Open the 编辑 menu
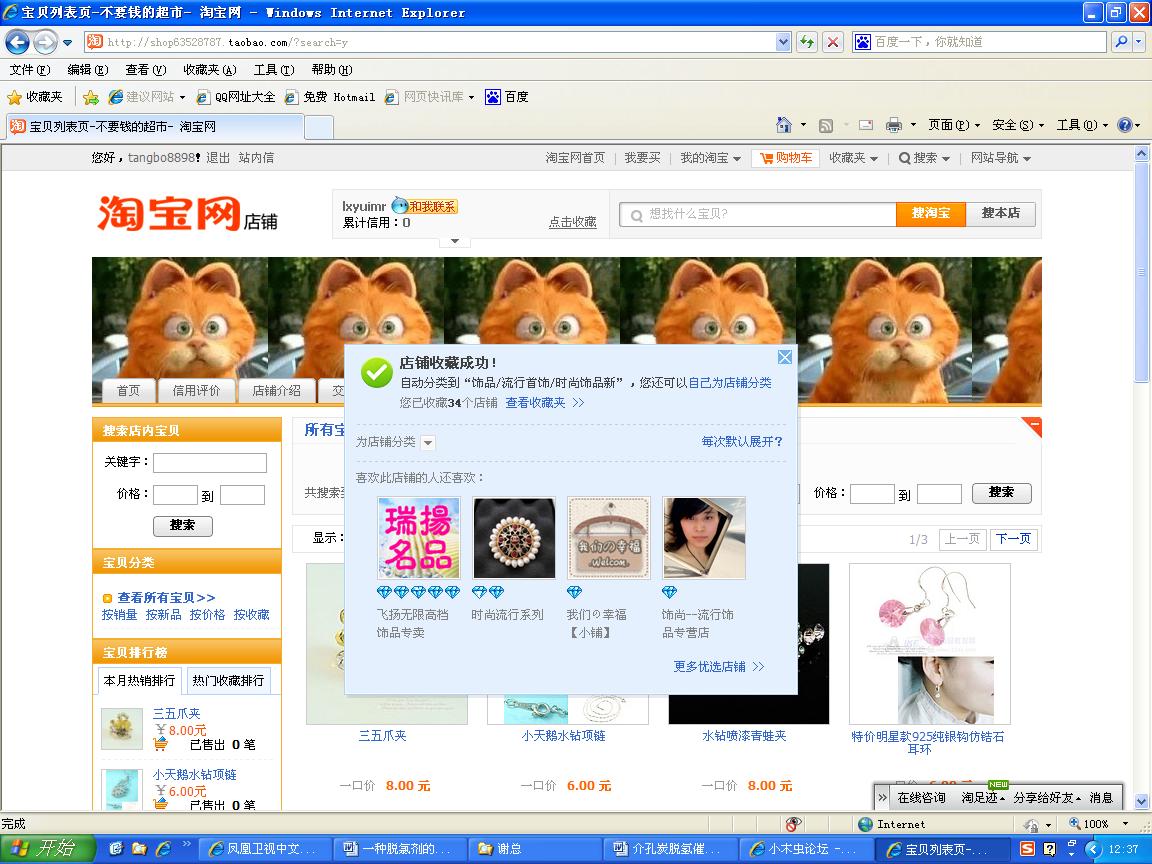Viewport: 1152px width, 864px height. pos(87,70)
